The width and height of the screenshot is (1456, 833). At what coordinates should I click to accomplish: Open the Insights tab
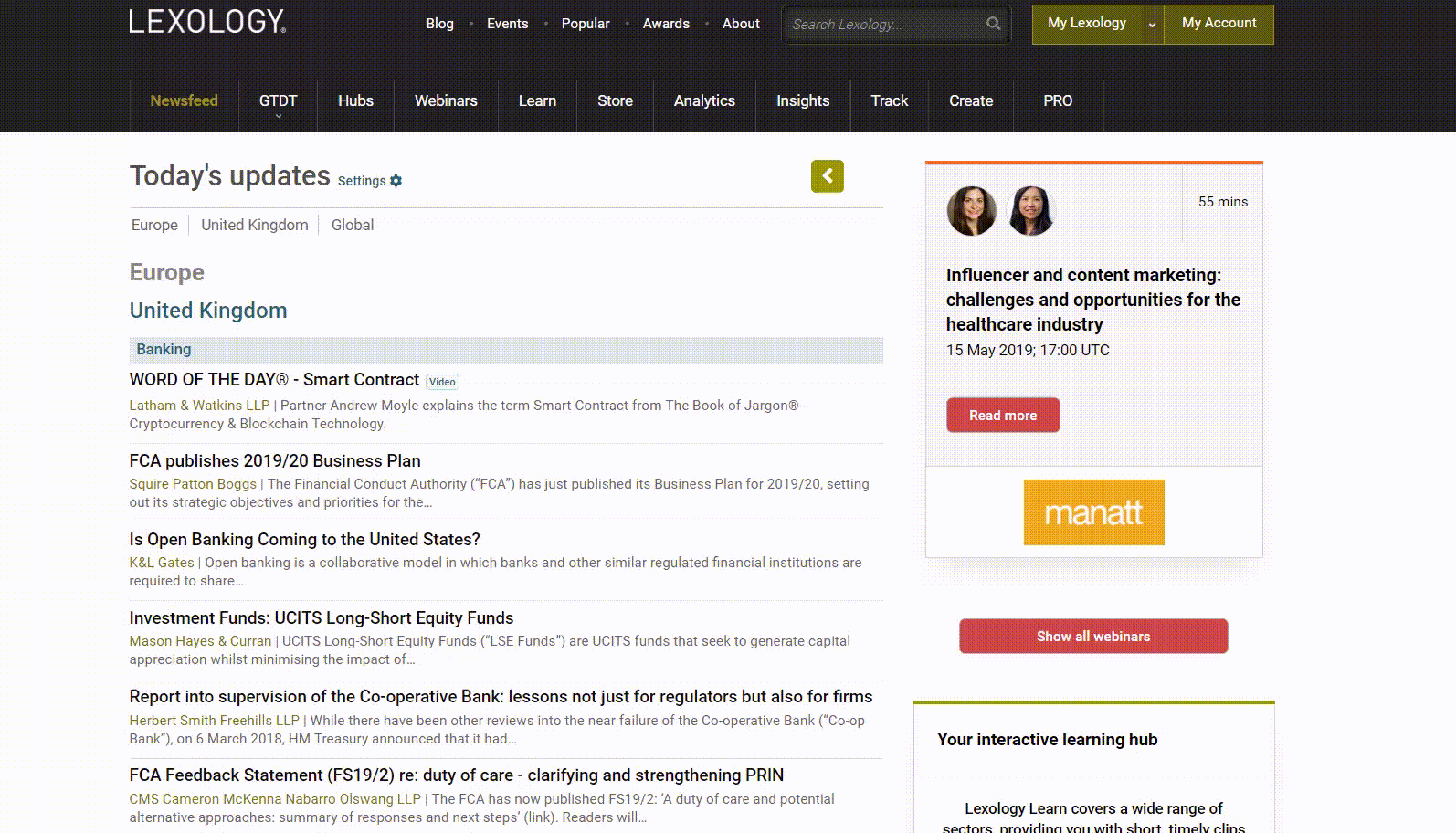(803, 100)
